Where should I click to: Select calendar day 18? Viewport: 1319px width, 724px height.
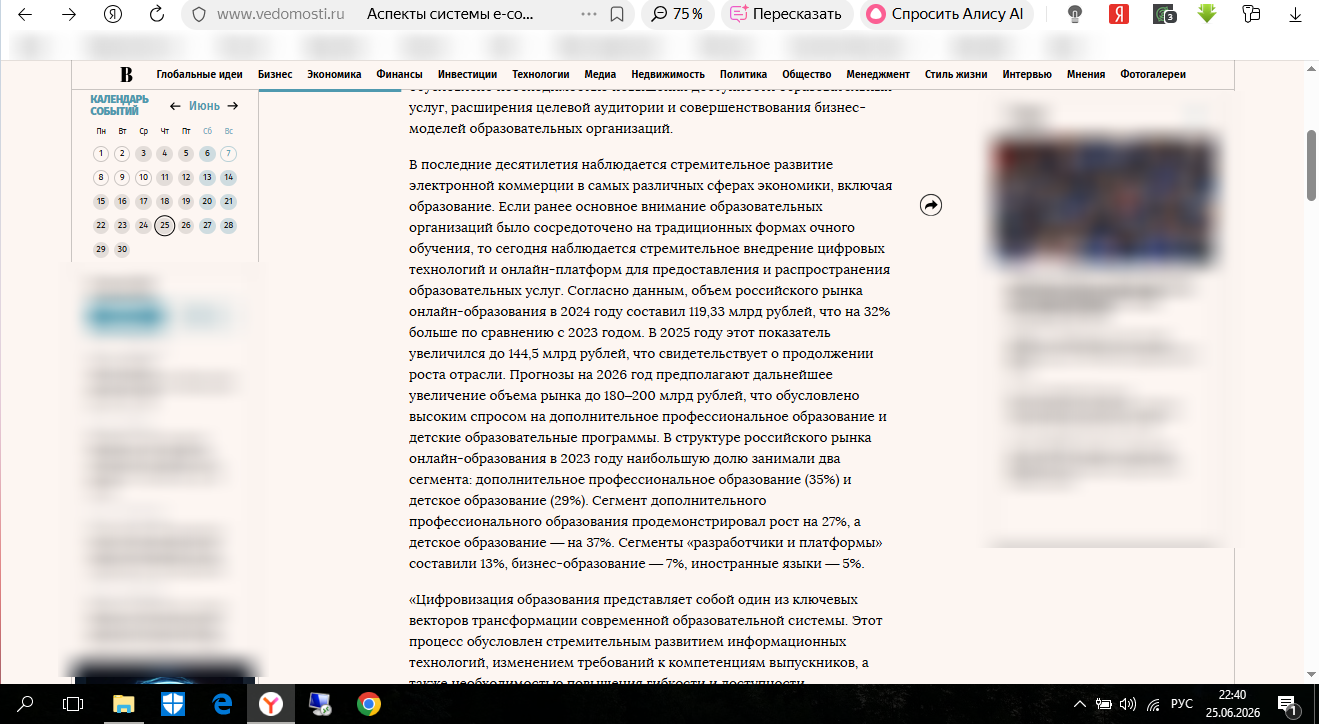(165, 202)
